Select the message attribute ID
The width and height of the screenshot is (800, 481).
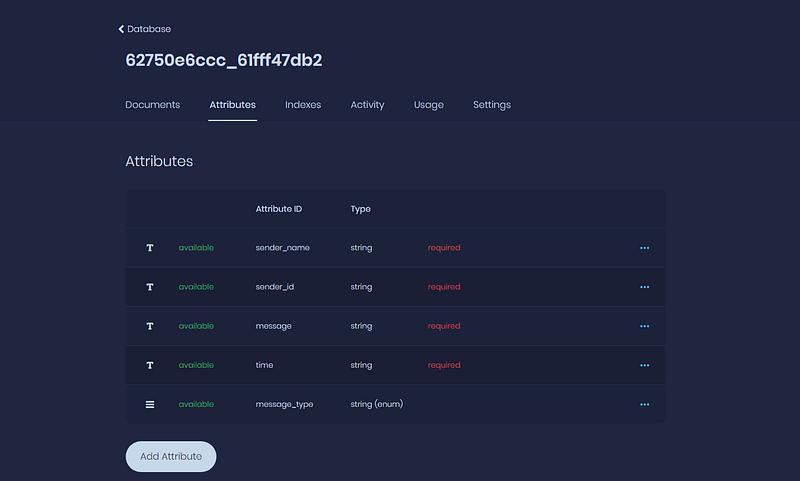point(273,326)
